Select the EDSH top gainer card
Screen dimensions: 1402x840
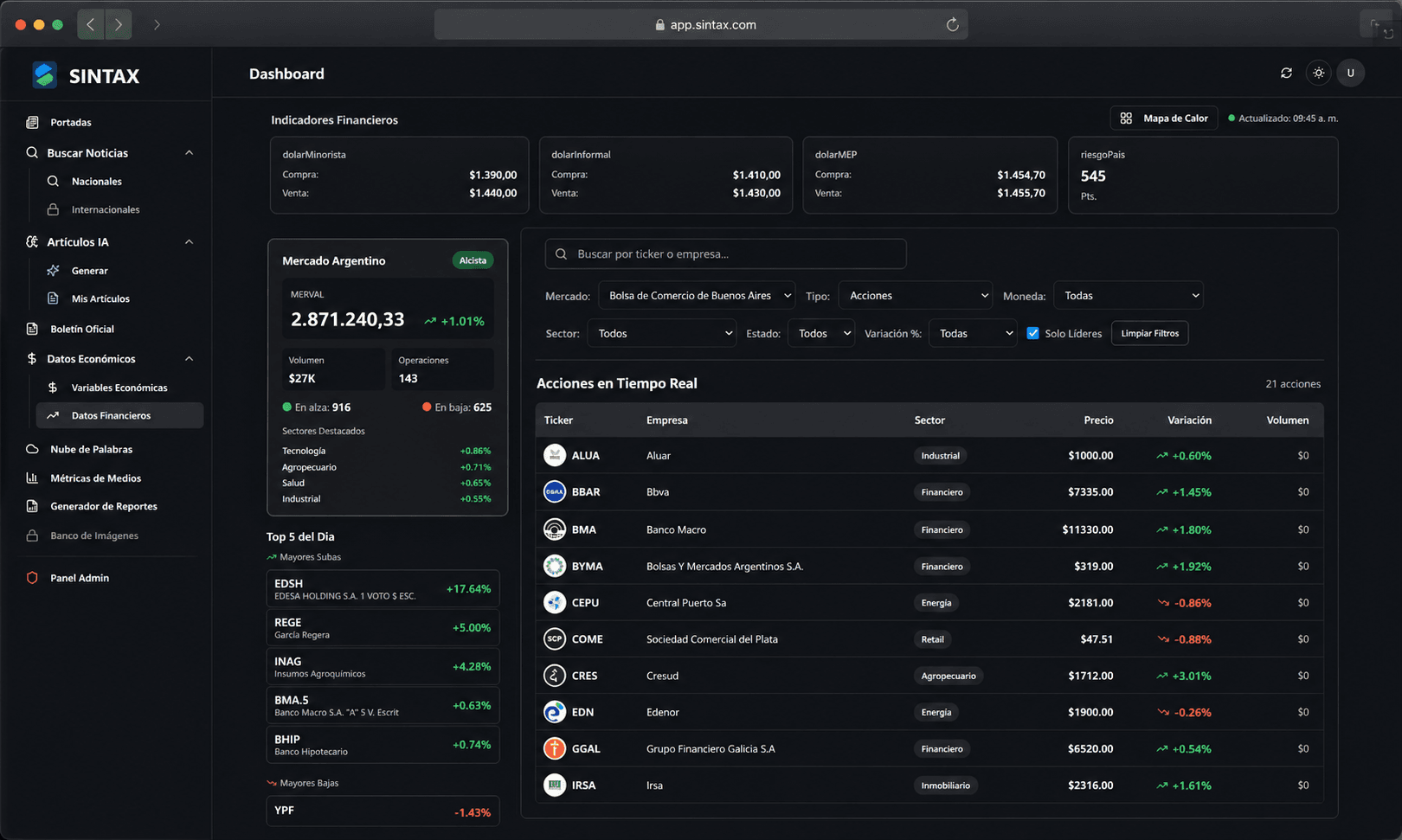tap(383, 588)
